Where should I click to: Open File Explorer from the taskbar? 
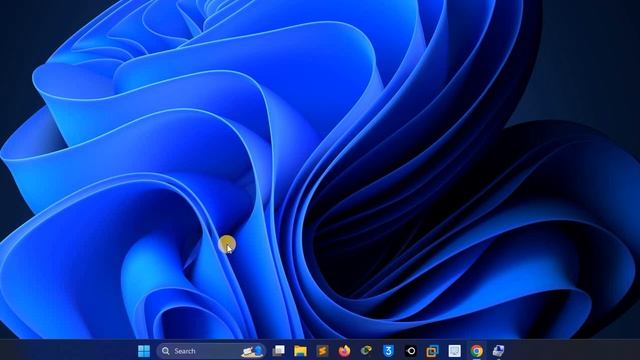300,351
